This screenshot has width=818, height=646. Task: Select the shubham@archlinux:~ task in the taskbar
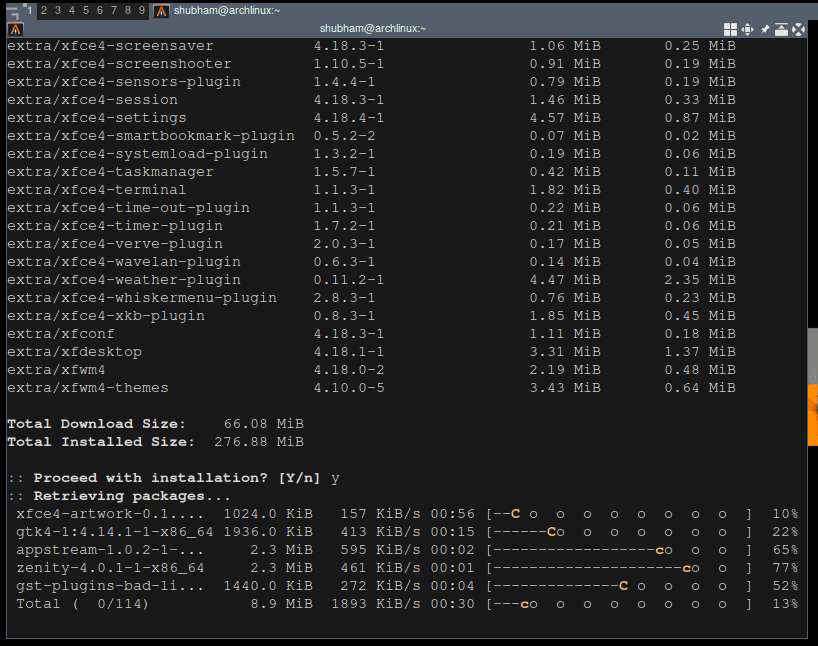point(227,10)
